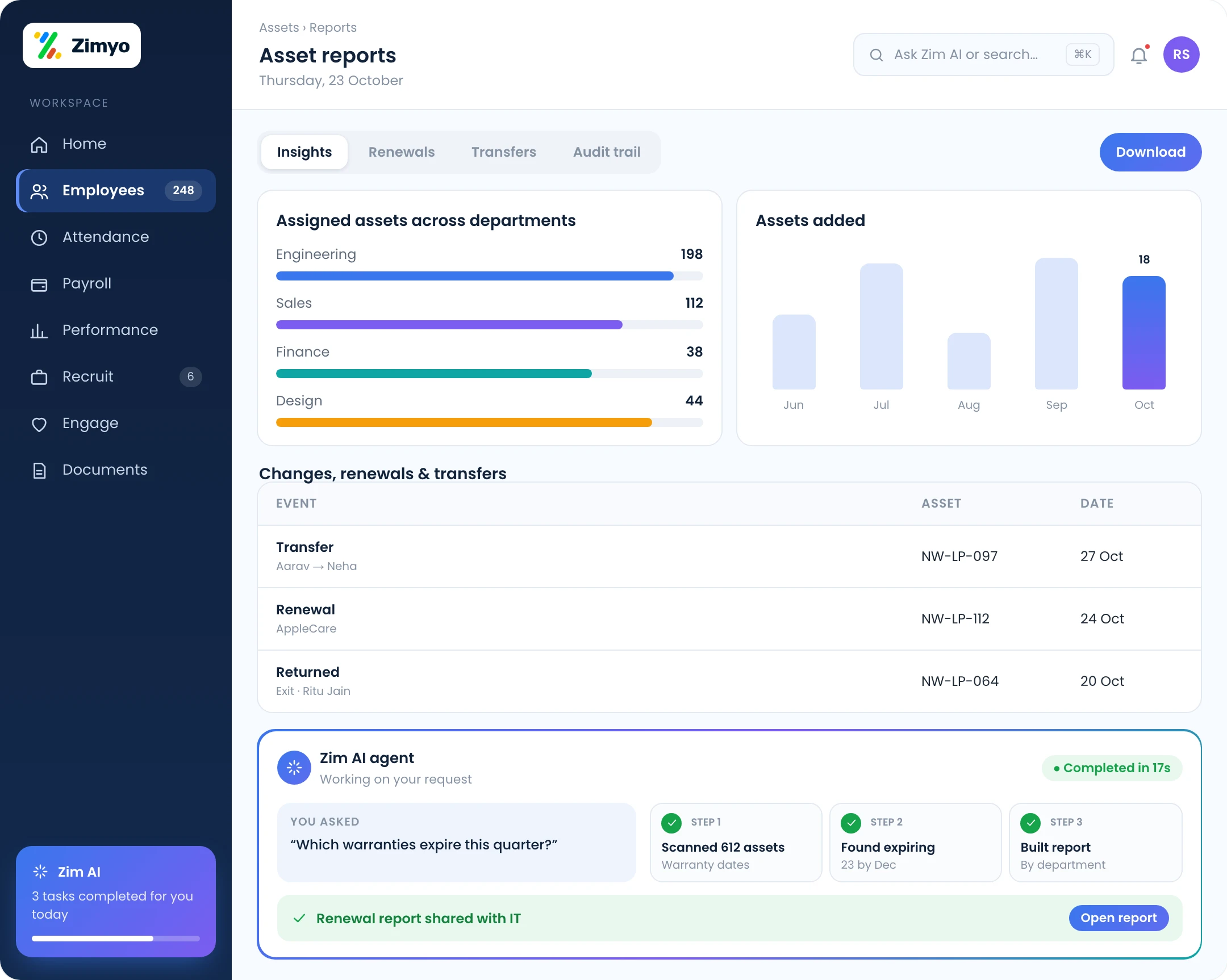Click the Download button

1150,152
